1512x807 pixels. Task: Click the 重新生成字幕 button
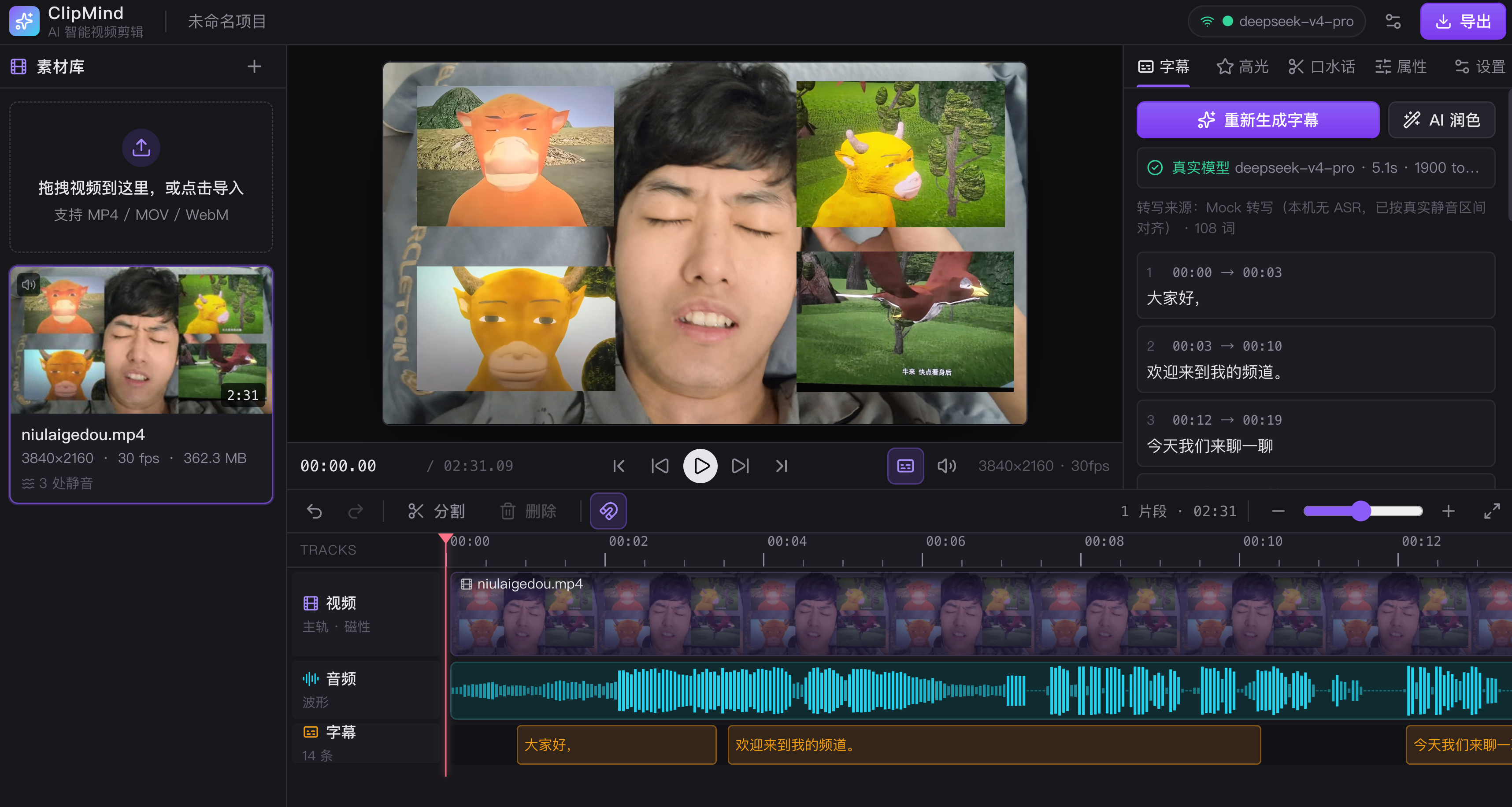[x=1258, y=120]
